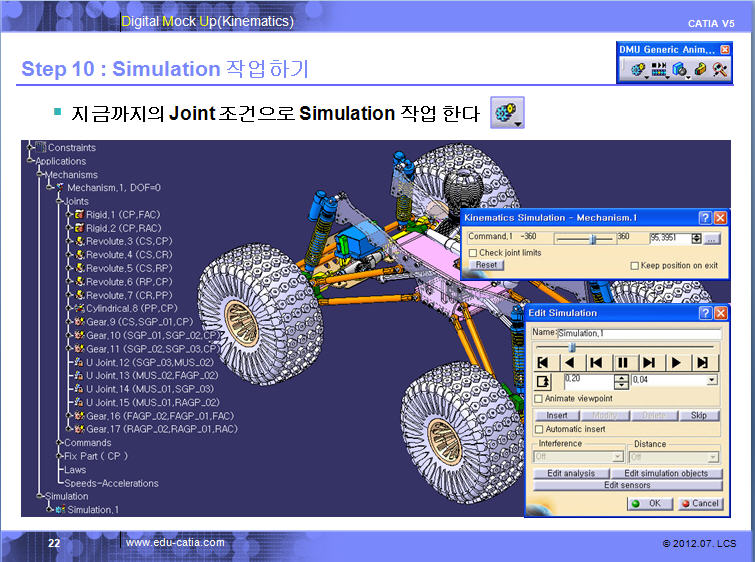
Task: Click the loop mode icon below playback controls
Action: pos(543,381)
